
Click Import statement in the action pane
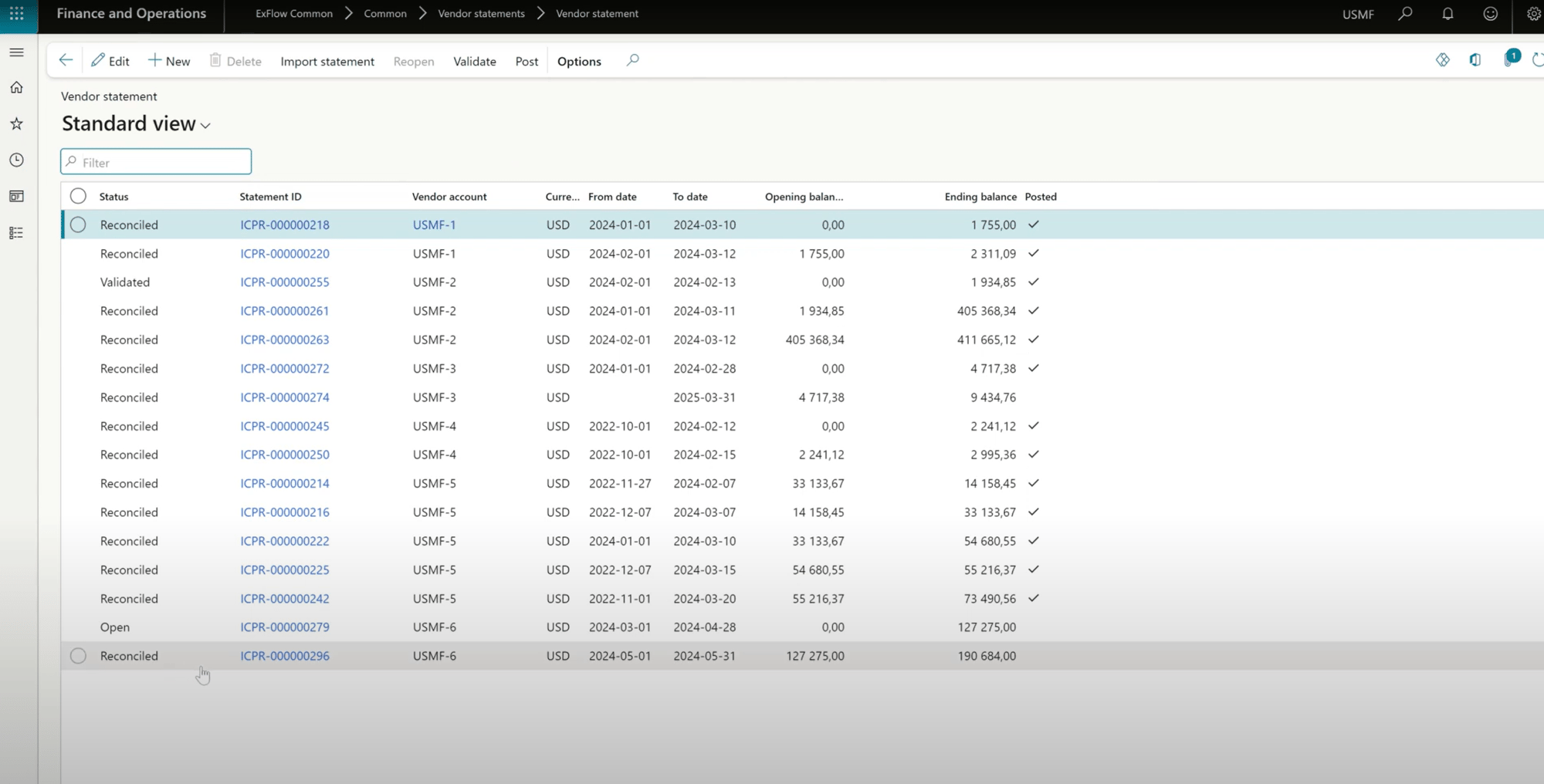coord(327,61)
